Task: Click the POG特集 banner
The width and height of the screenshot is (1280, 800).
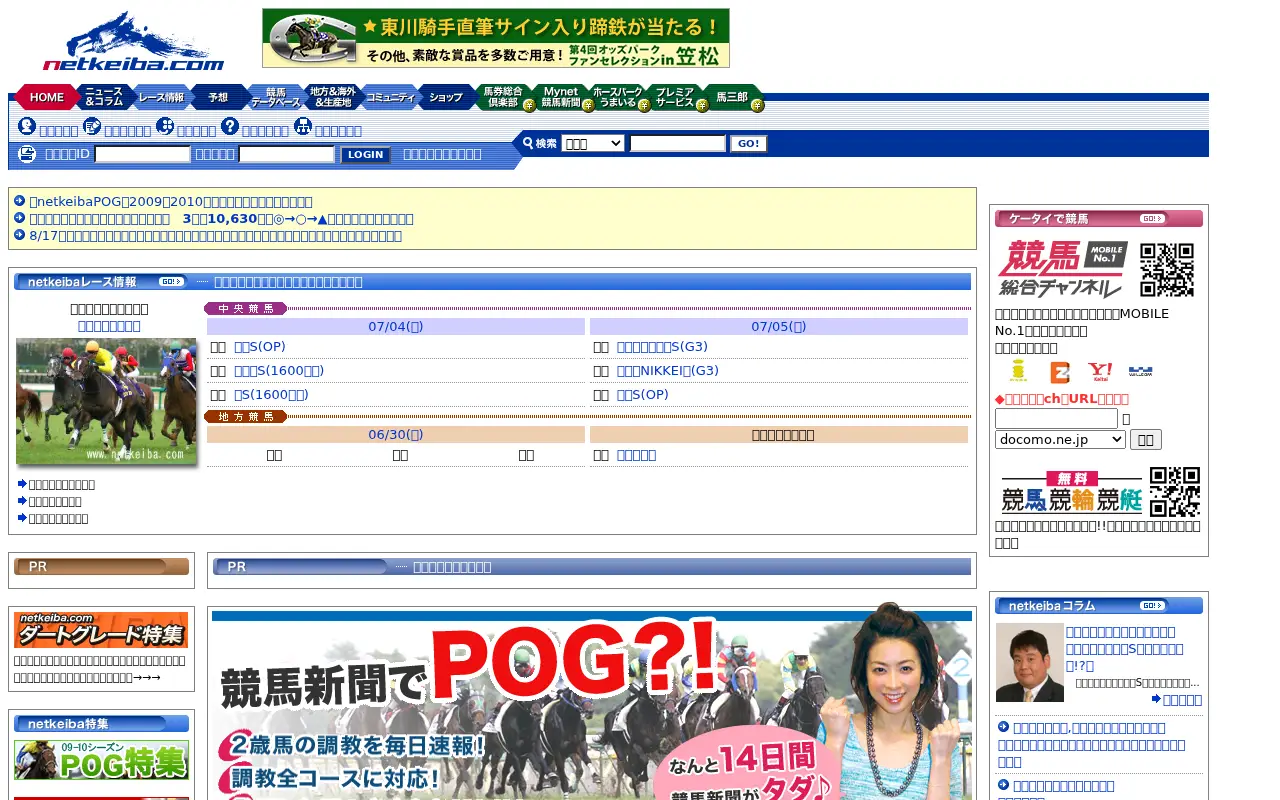Action: coord(101,760)
